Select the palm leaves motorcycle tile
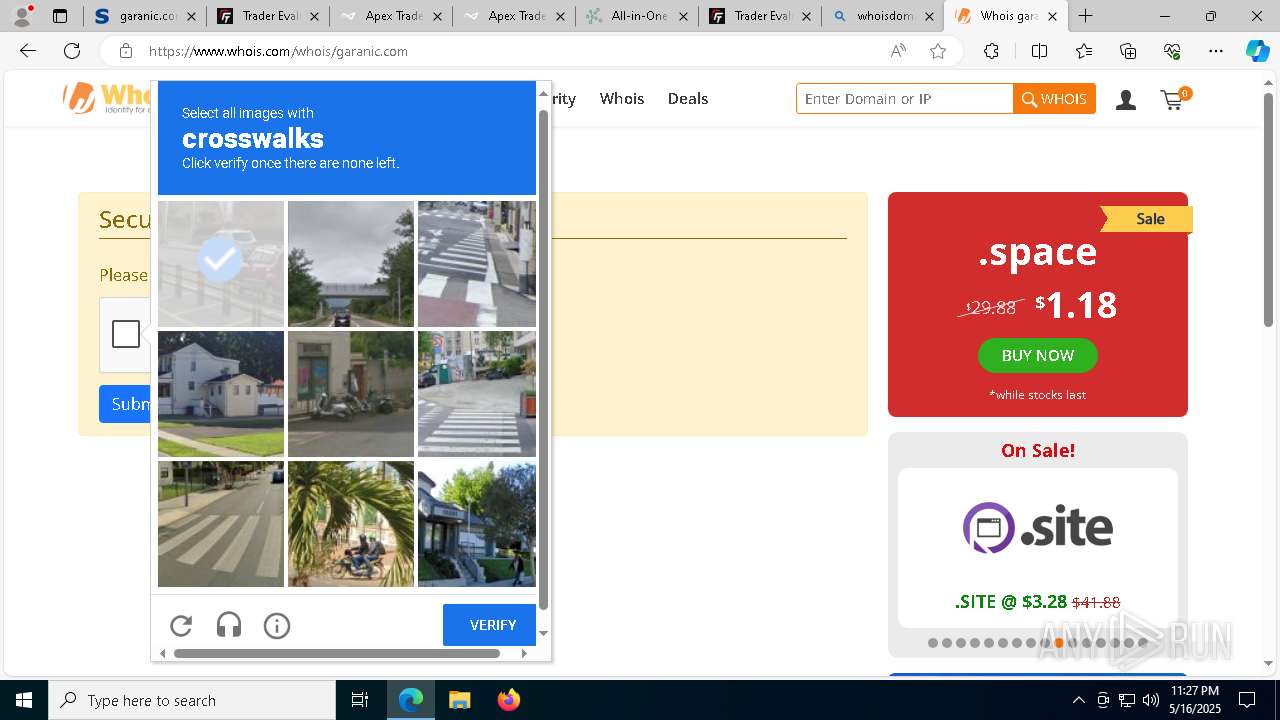This screenshot has height=720, width=1280. coord(351,524)
